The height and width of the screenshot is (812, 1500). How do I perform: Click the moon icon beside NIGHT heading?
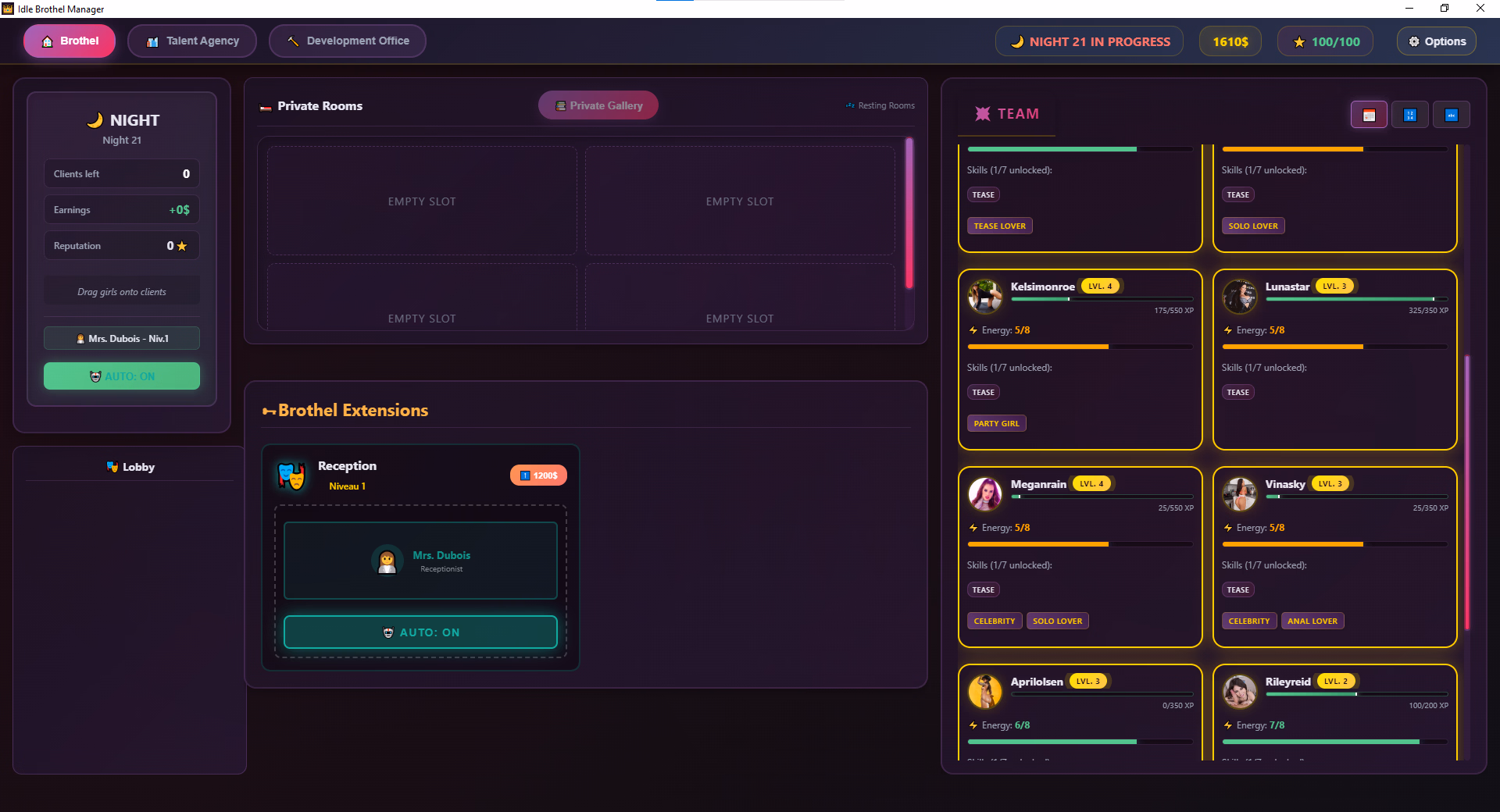coord(95,120)
